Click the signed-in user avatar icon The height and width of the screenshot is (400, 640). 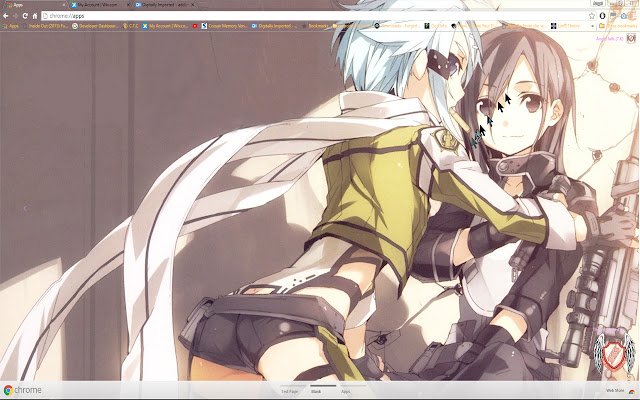pos(631,38)
